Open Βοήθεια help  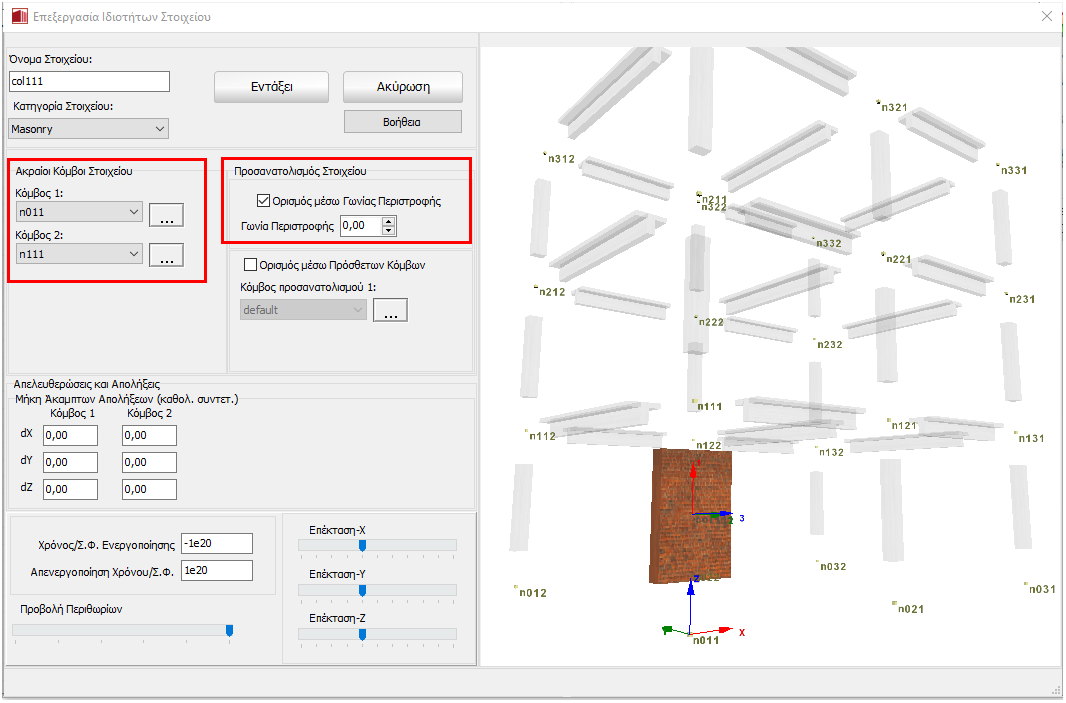(402, 122)
